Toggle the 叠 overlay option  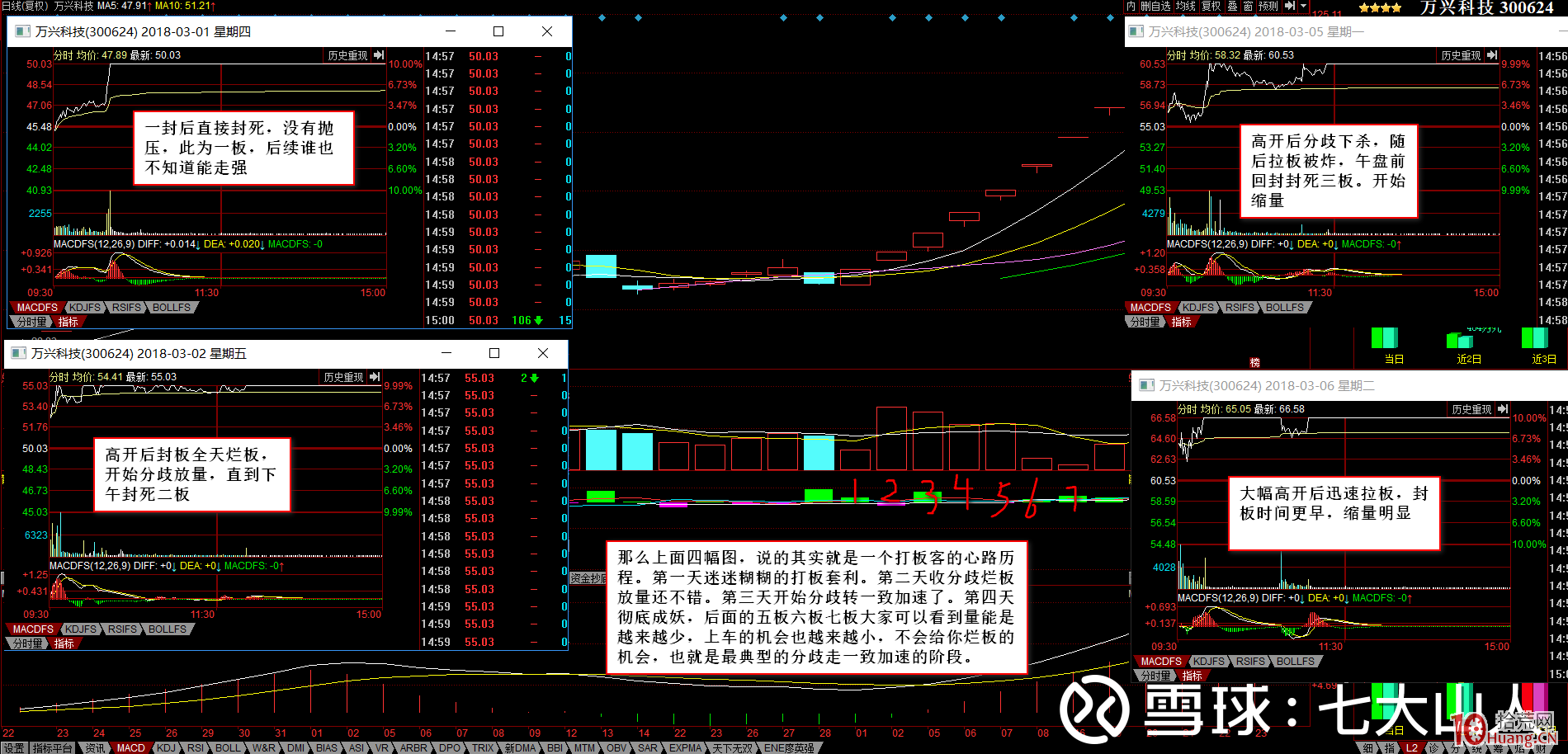click(1232, 6)
